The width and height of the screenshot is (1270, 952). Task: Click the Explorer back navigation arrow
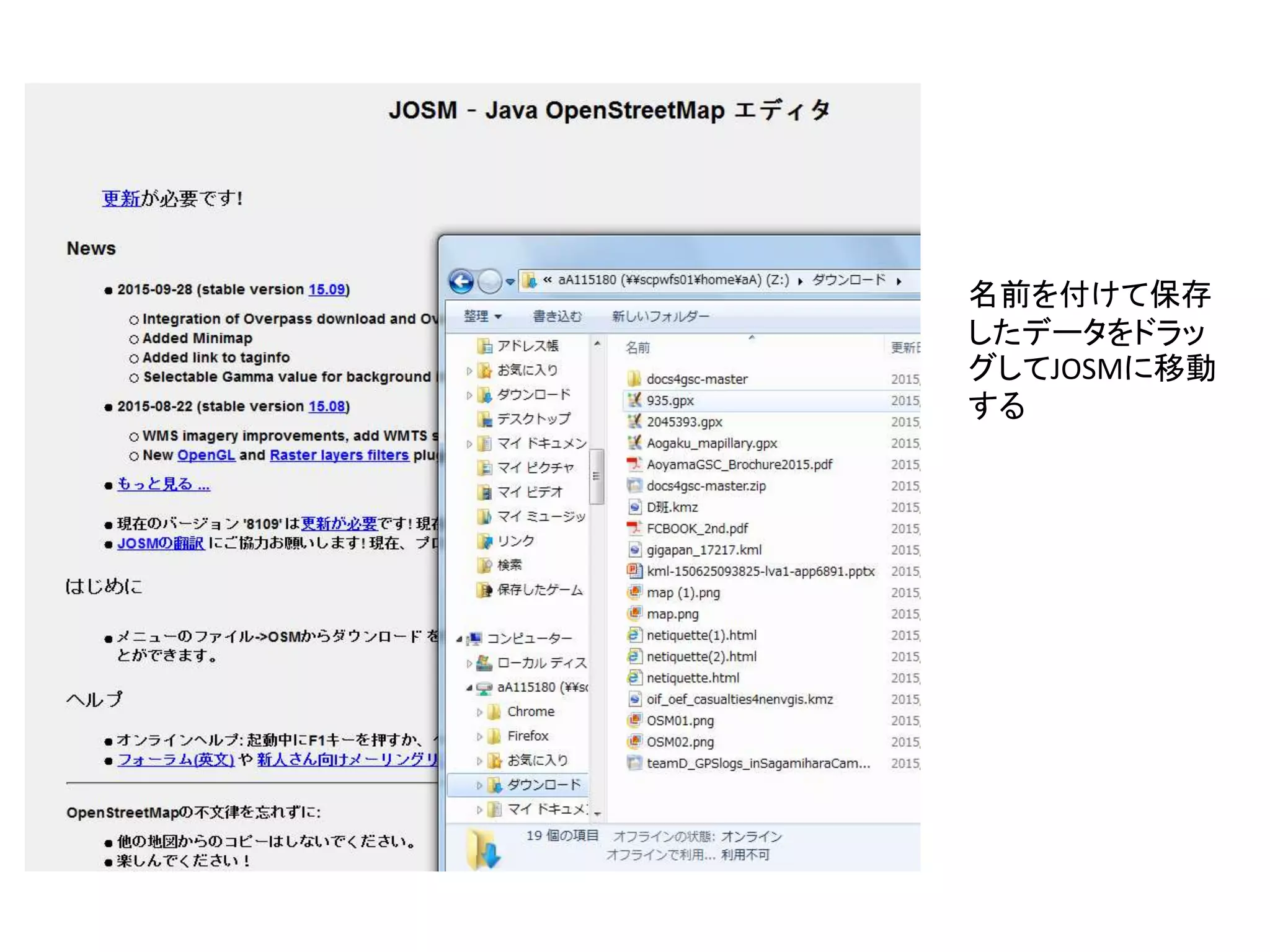click(461, 281)
